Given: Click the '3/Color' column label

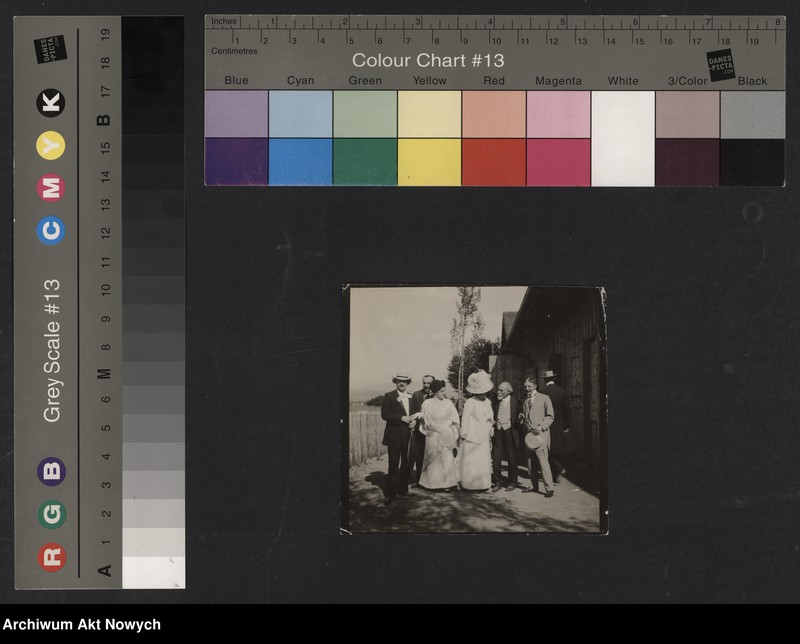Looking at the screenshot, I should click(688, 81).
